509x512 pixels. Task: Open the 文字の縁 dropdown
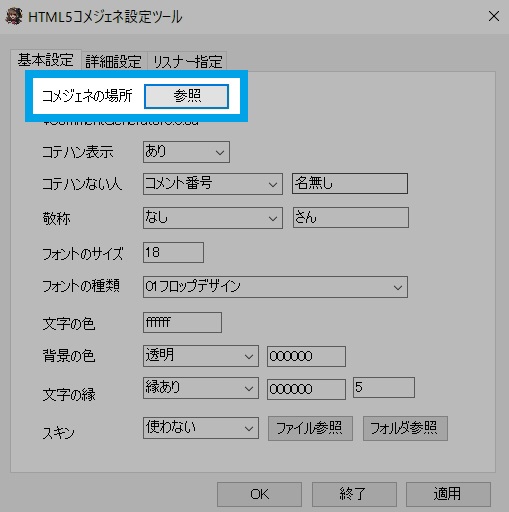click(201, 388)
